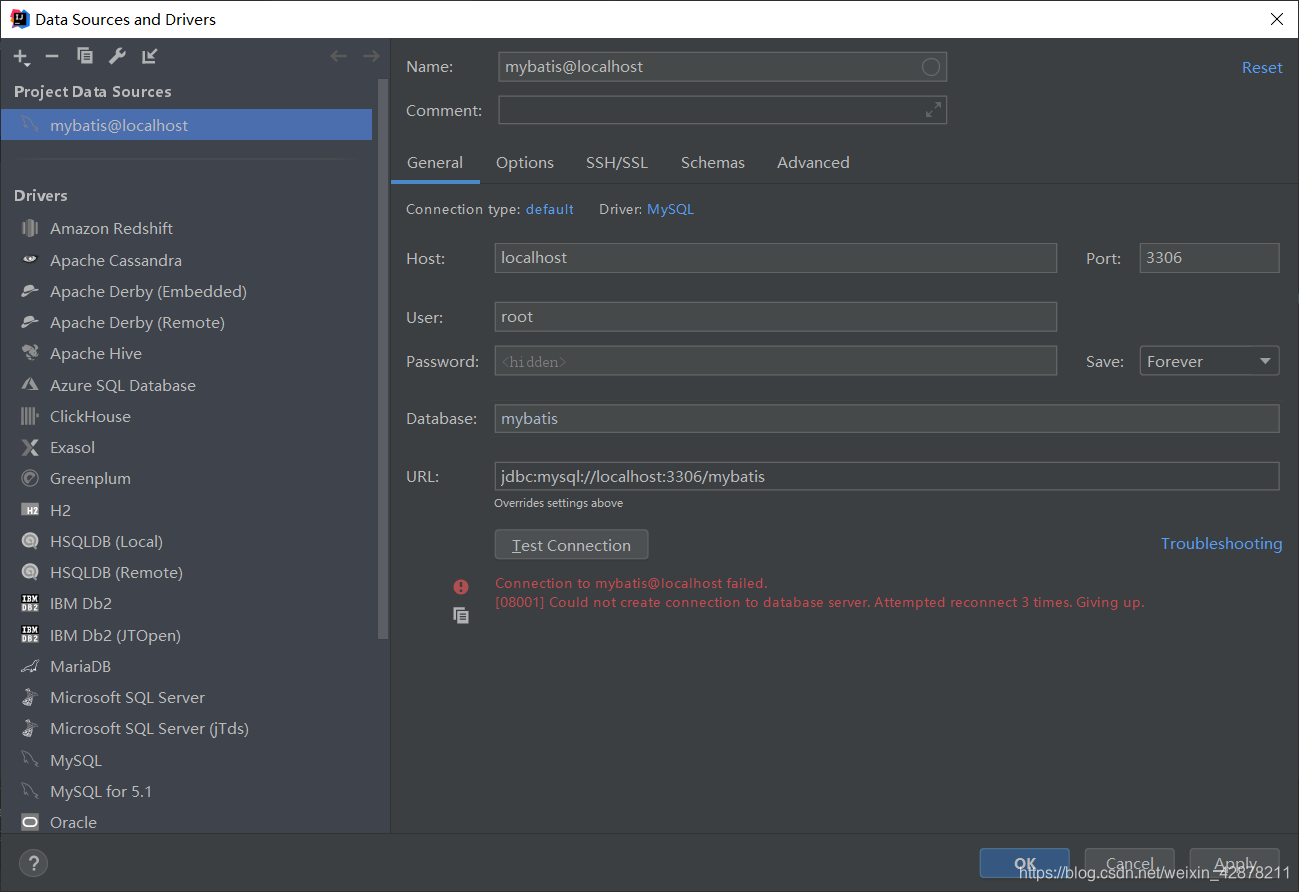The height and width of the screenshot is (892, 1299).
Task: Import data sources using the import arrow icon
Action: [x=149, y=56]
